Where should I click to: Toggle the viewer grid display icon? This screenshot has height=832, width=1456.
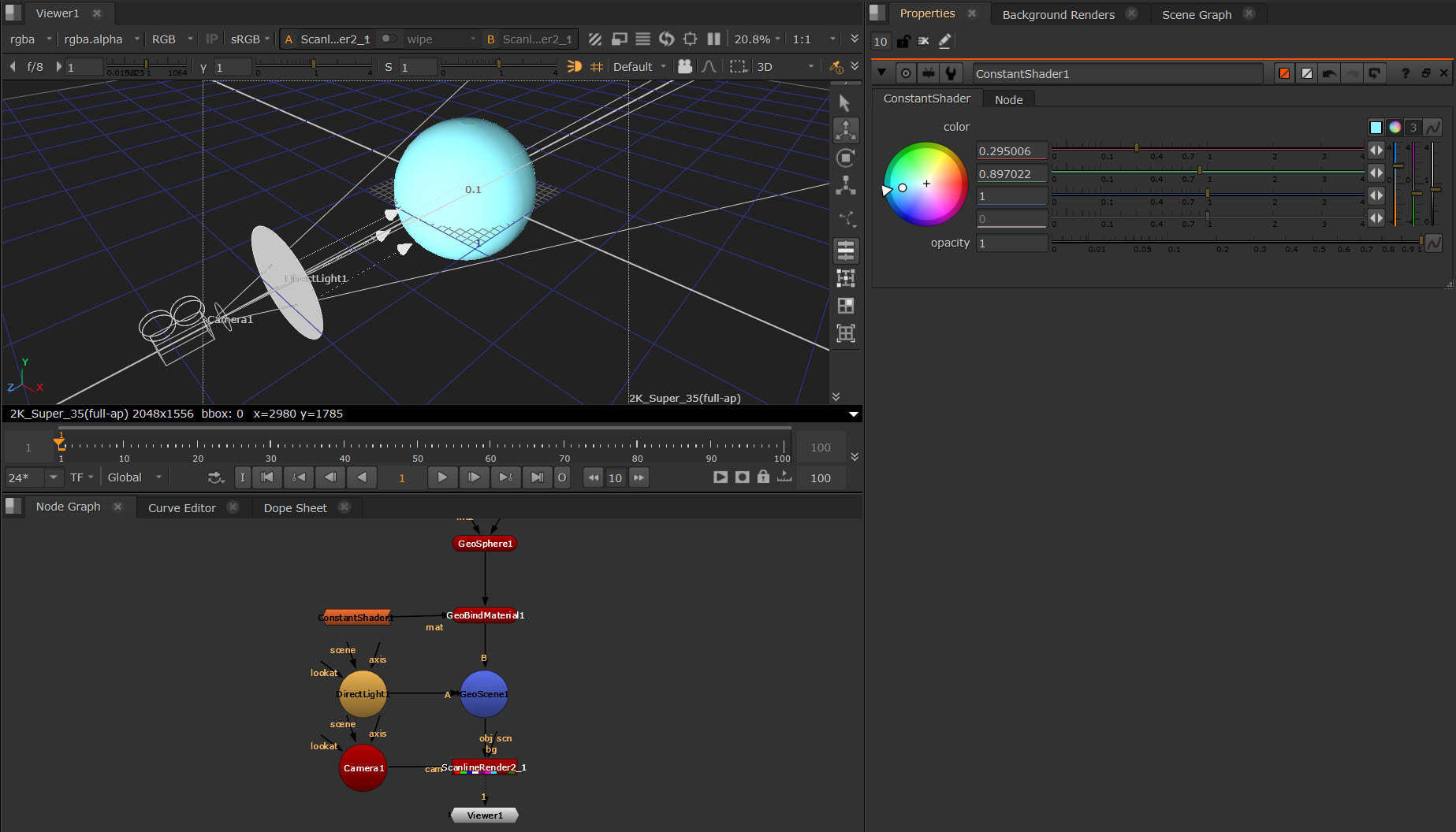pyautogui.click(x=597, y=67)
